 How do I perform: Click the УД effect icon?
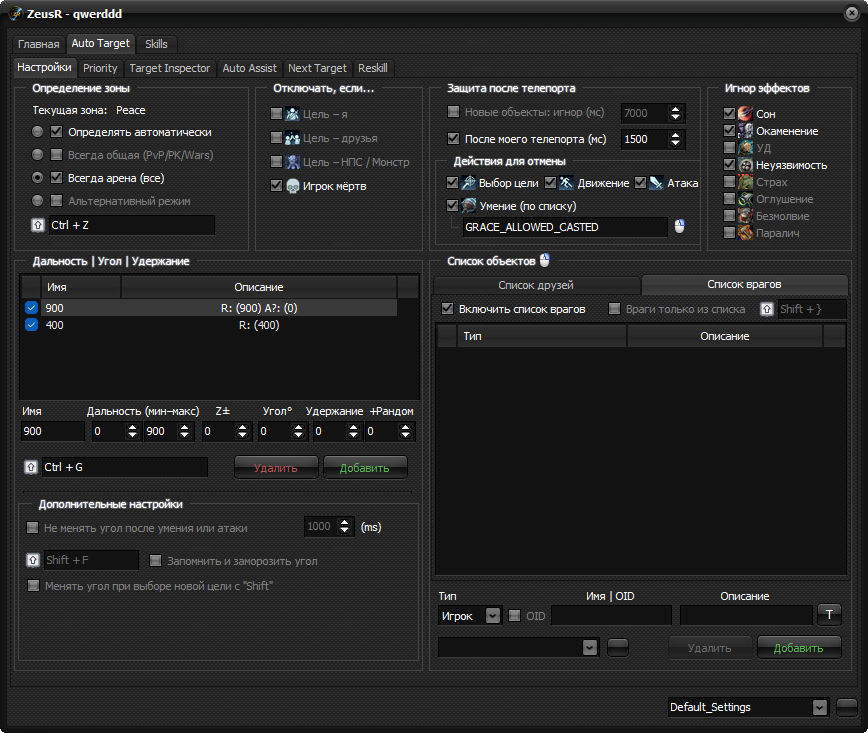pos(745,148)
